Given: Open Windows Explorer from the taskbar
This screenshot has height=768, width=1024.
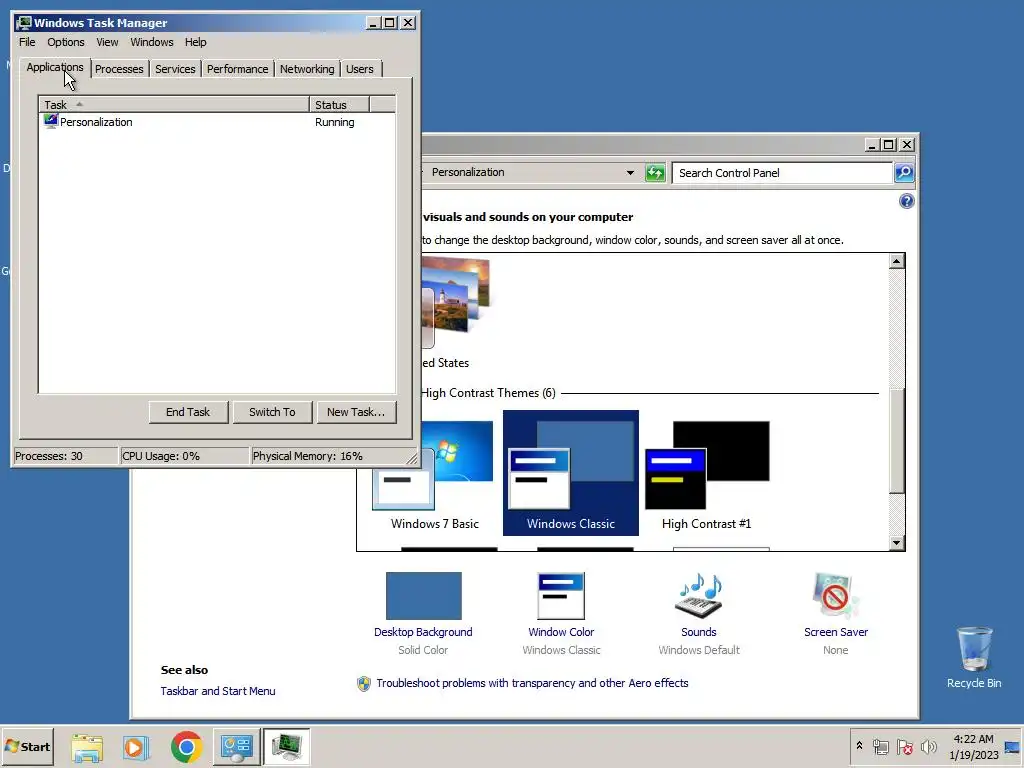Looking at the screenshot, I should pos(87,747).
